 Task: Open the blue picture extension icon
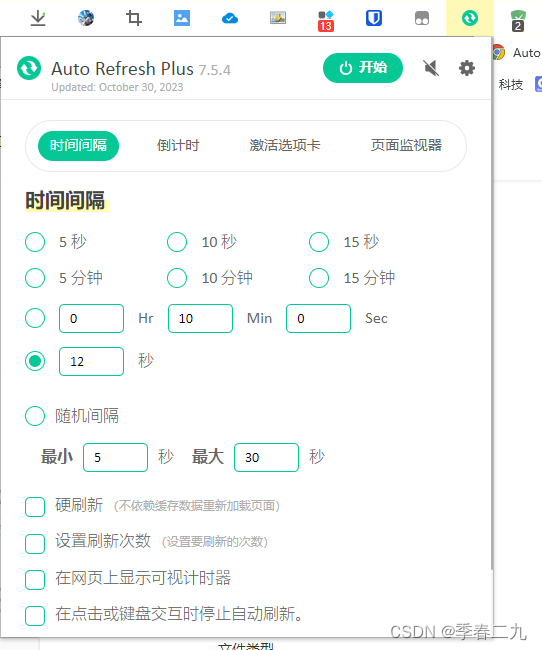(x=182, y=18)
